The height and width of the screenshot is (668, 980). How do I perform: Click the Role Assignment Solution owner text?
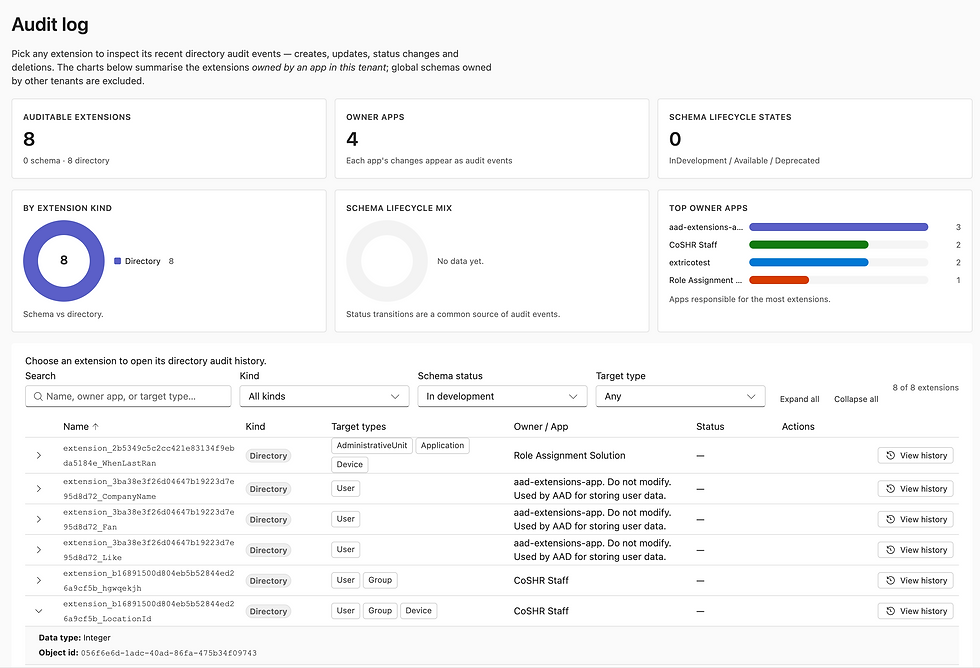(569, 456)
